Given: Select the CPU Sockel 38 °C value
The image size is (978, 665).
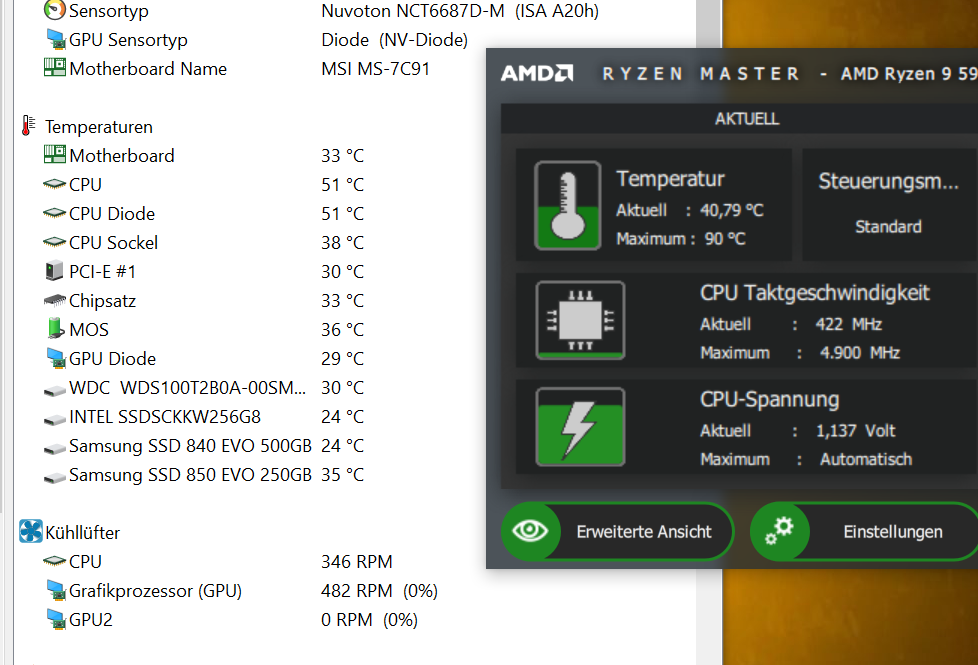Looking at the screenshot, I should coord(342,243).
